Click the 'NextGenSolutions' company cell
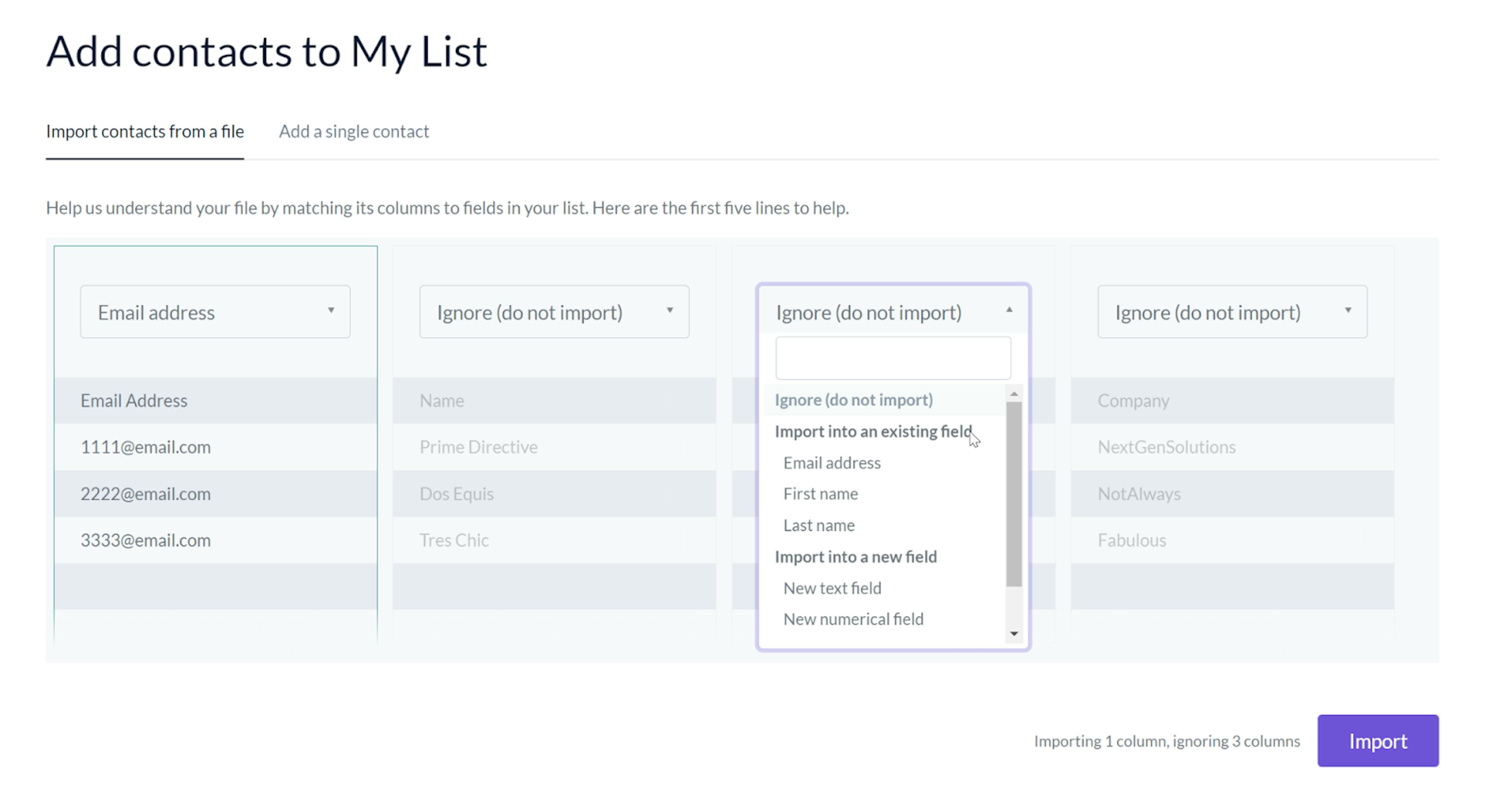The height and width of the screenshot is (795, 1512). point(1166,447)
